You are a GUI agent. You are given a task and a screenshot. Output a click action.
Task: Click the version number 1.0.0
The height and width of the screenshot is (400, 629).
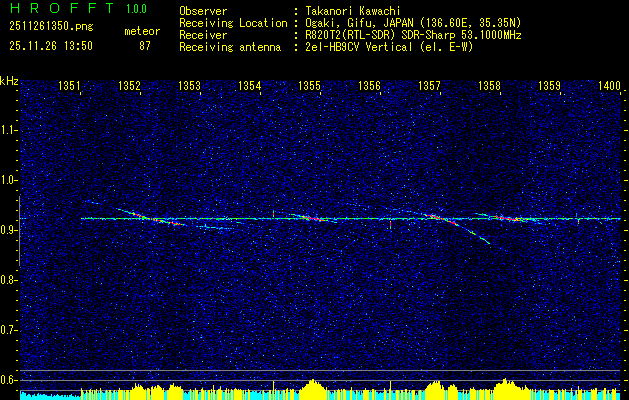click(x=136, y=9)
